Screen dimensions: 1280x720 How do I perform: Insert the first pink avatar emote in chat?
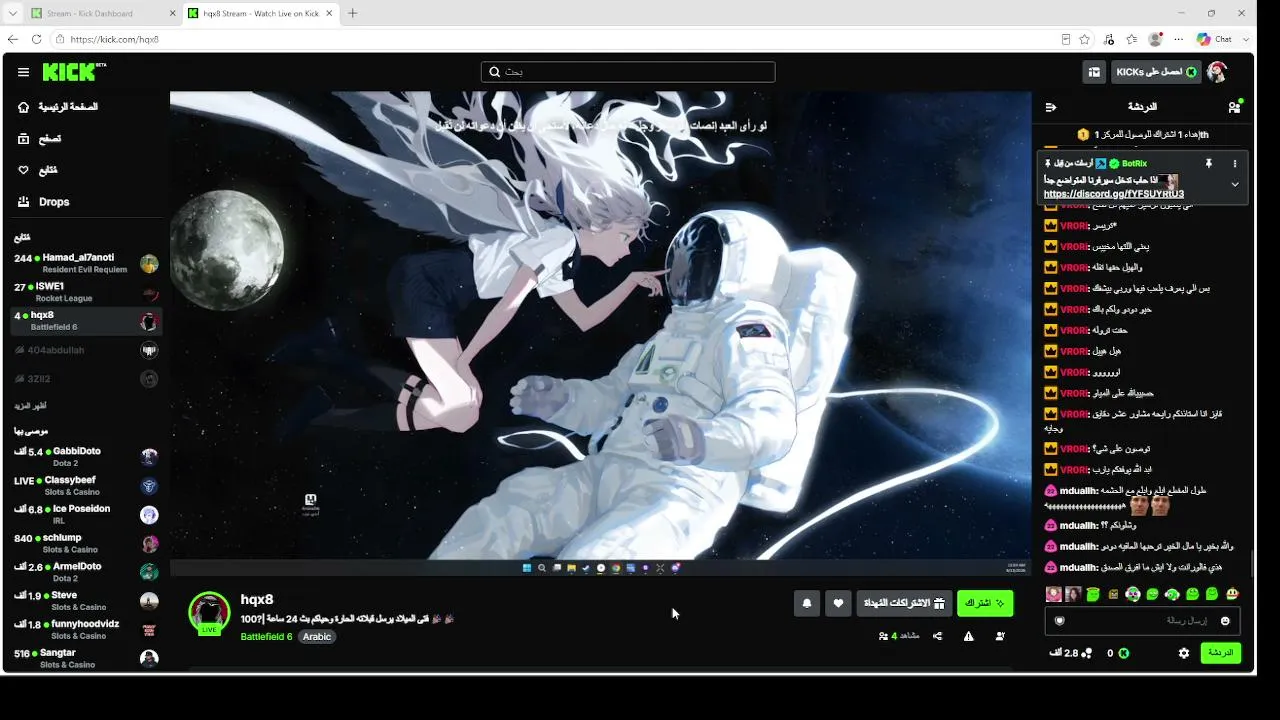click(1053, 594)
